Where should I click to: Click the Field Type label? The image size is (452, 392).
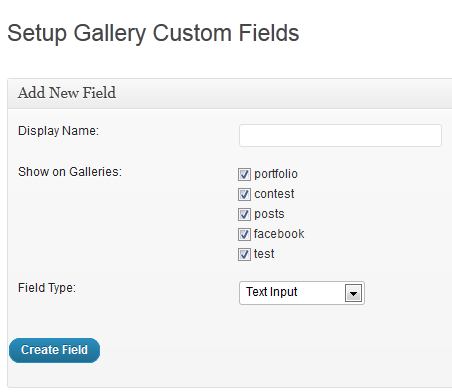tap(47, 288)
